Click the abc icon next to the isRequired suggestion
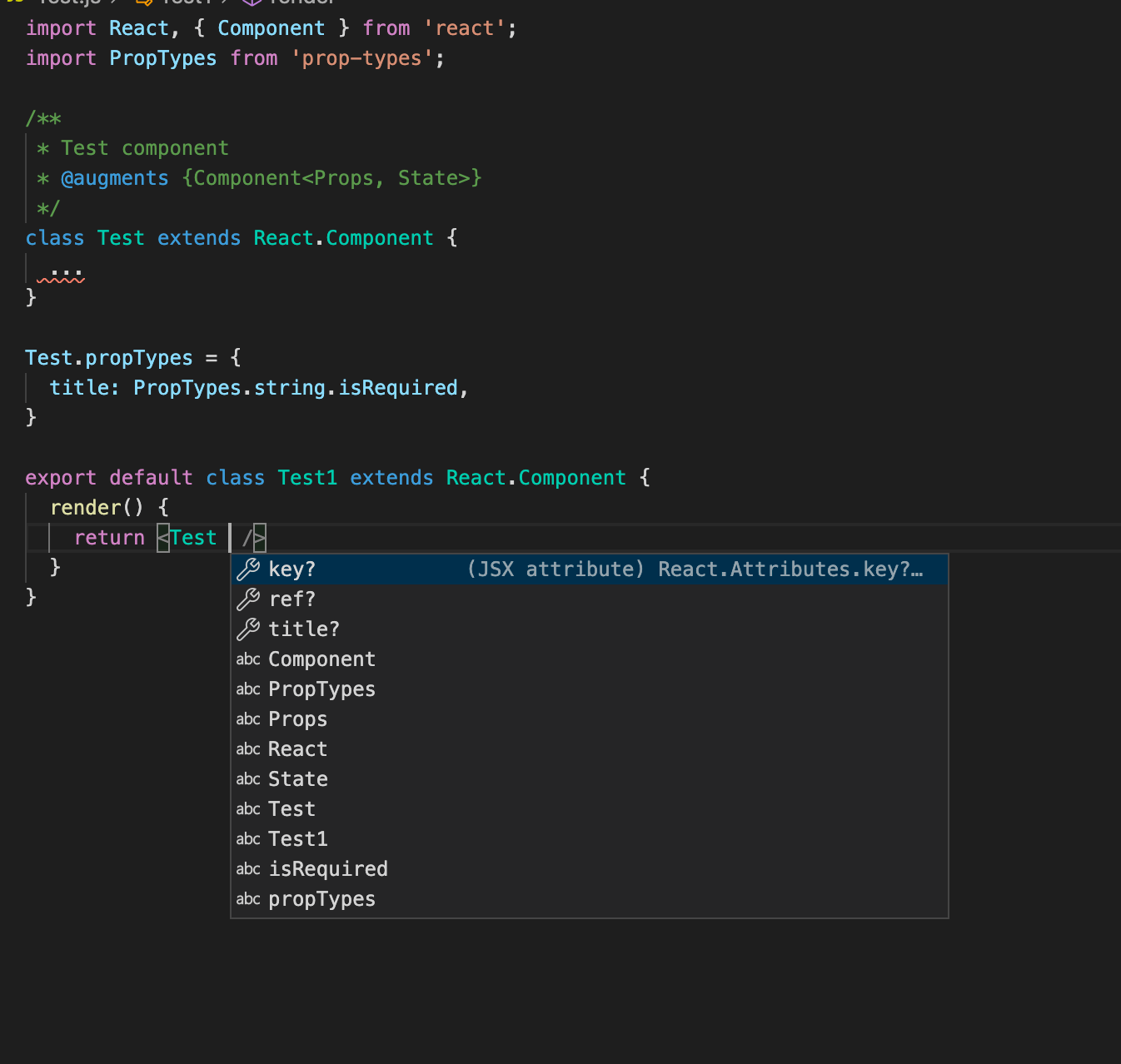 (x=247, y=868)
